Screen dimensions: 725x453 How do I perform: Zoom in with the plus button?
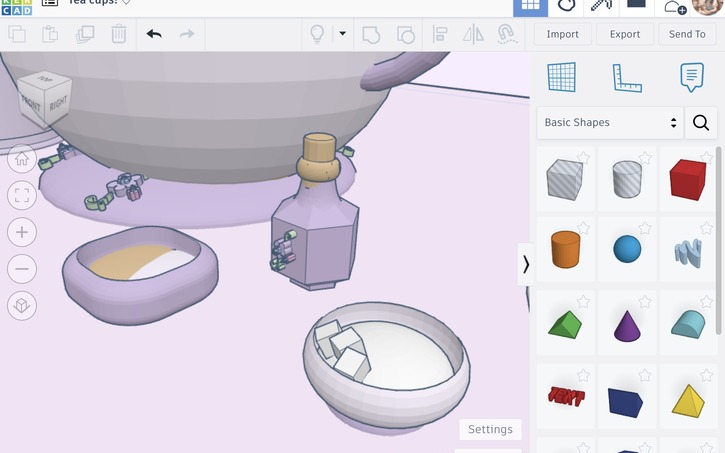click(22, 232)
